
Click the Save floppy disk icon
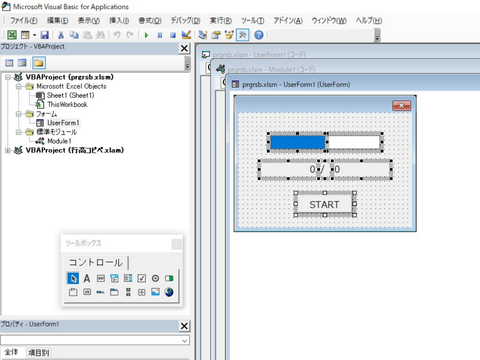[45, 35]
